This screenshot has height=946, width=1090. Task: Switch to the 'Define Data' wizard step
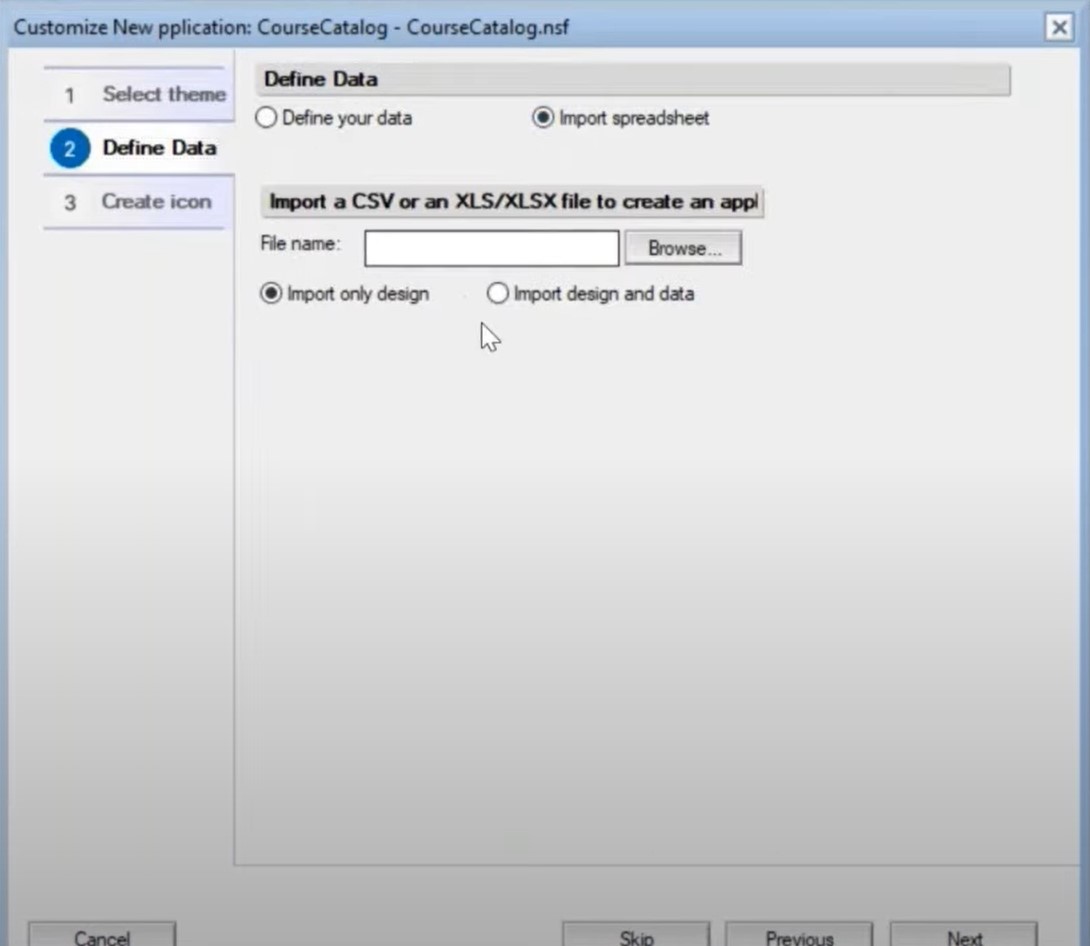159,148
